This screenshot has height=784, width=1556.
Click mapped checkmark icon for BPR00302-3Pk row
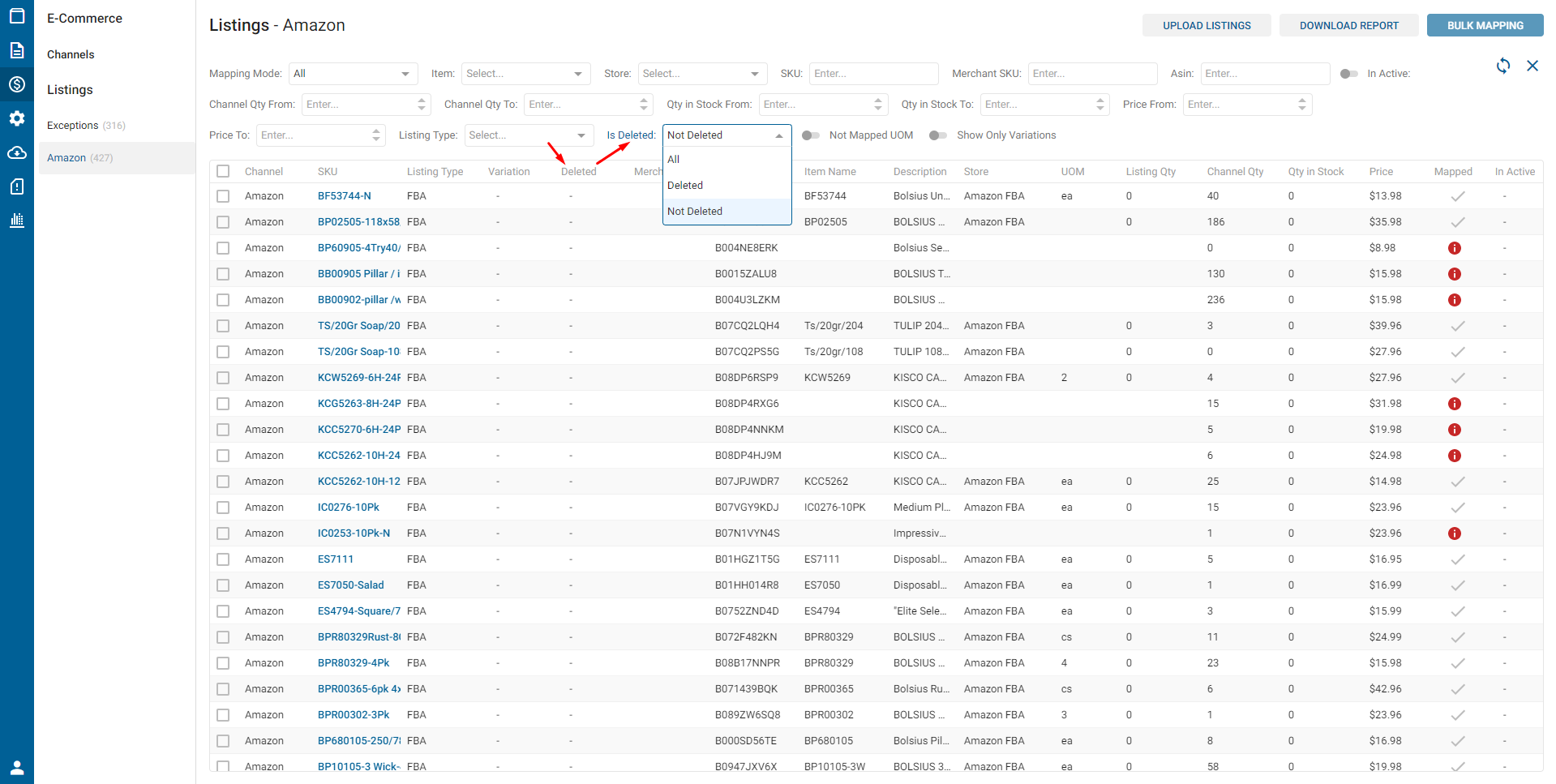point(1457,715)
